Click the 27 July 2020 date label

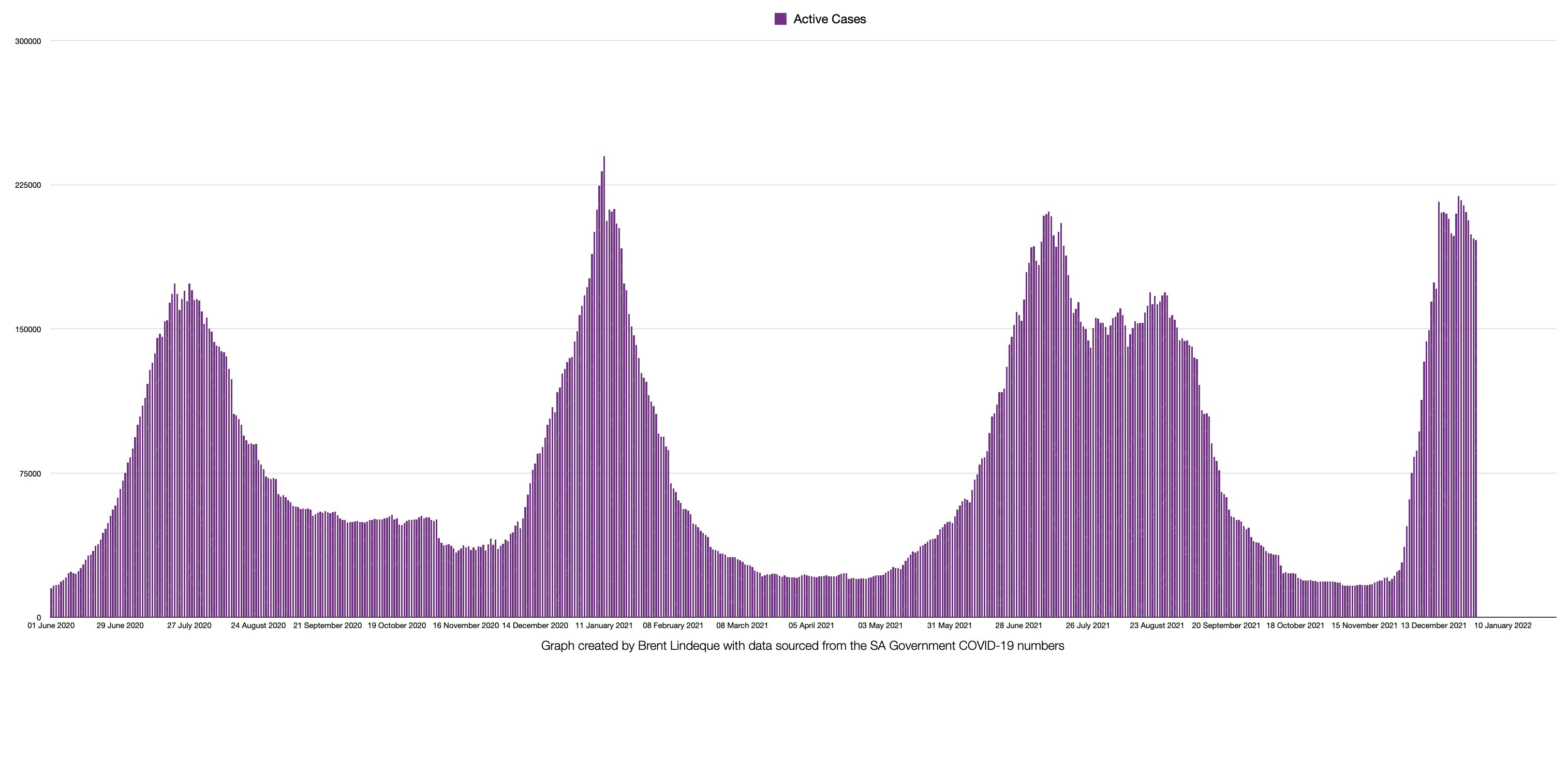(189, 626)
